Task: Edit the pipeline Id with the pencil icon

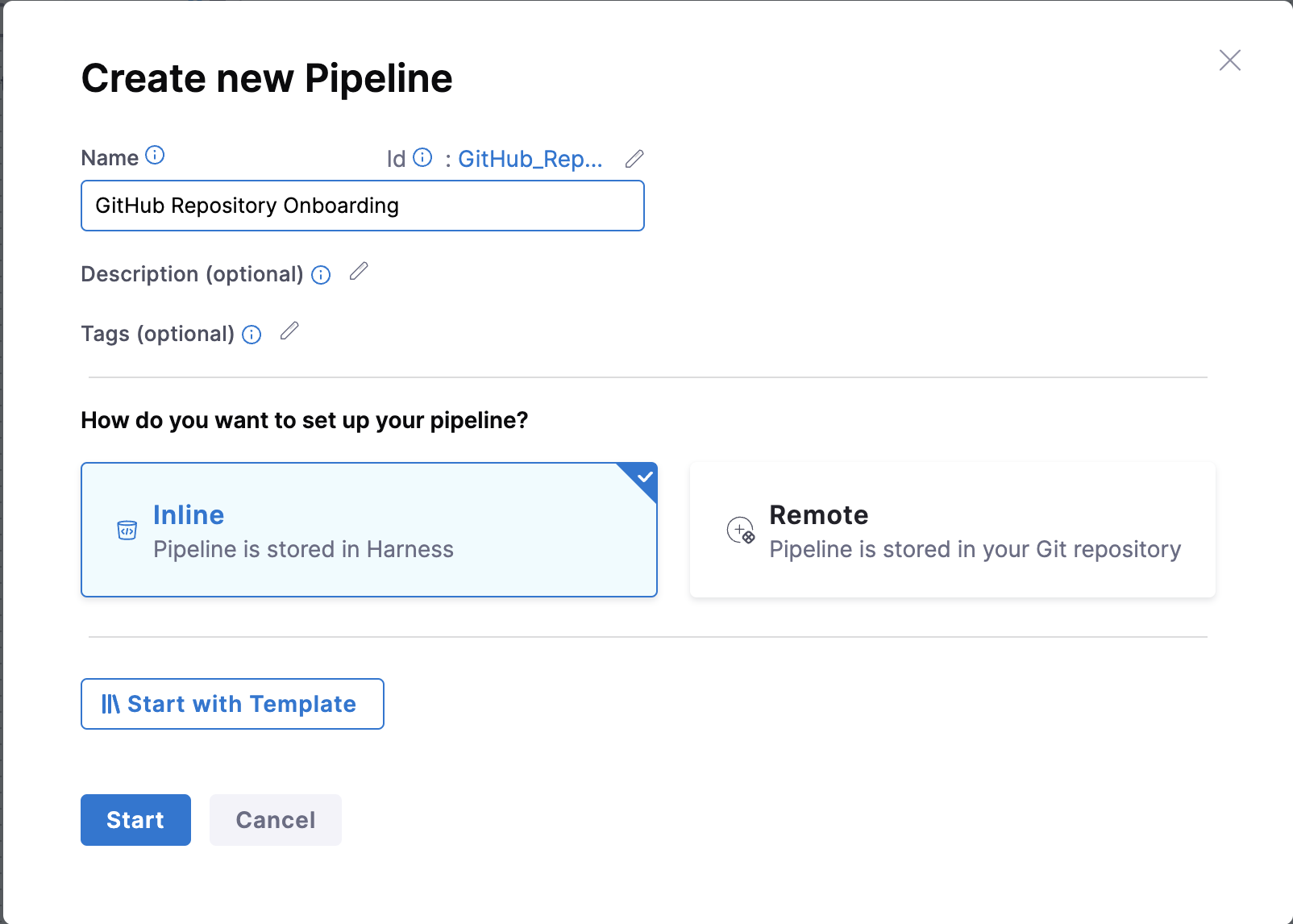Action: (634, 159)
